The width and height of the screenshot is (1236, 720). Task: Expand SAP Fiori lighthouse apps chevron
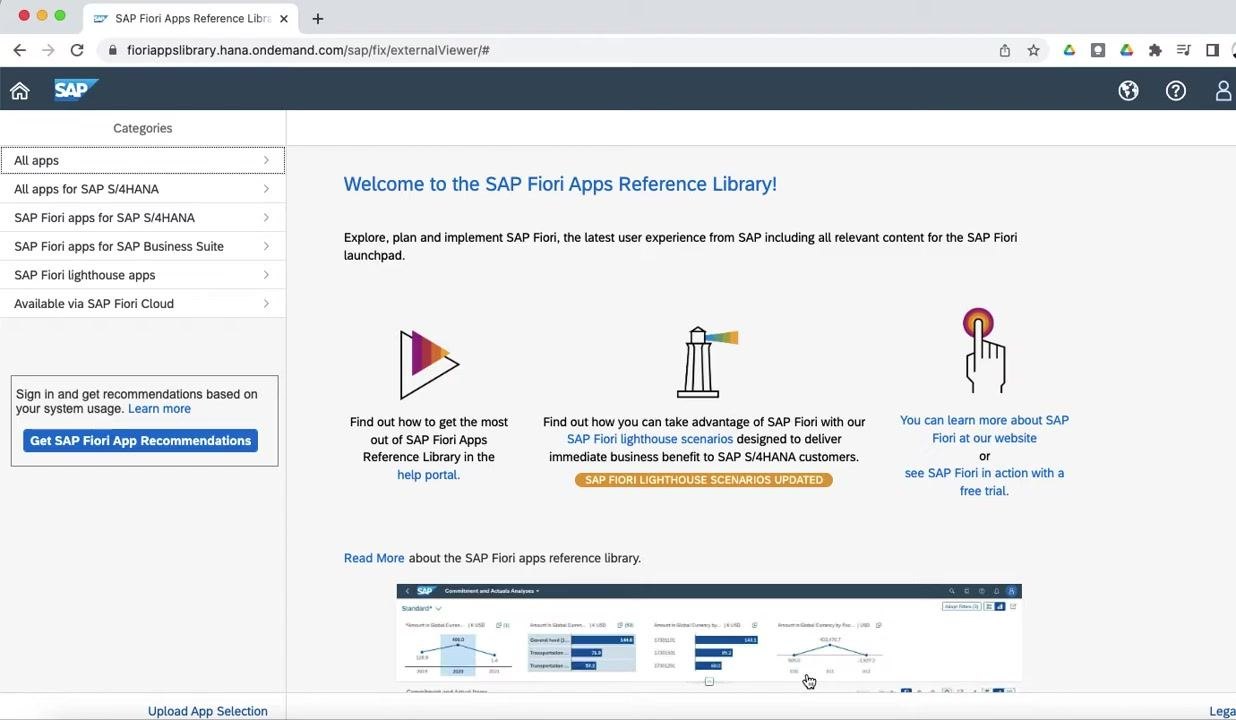coord(266,275)
